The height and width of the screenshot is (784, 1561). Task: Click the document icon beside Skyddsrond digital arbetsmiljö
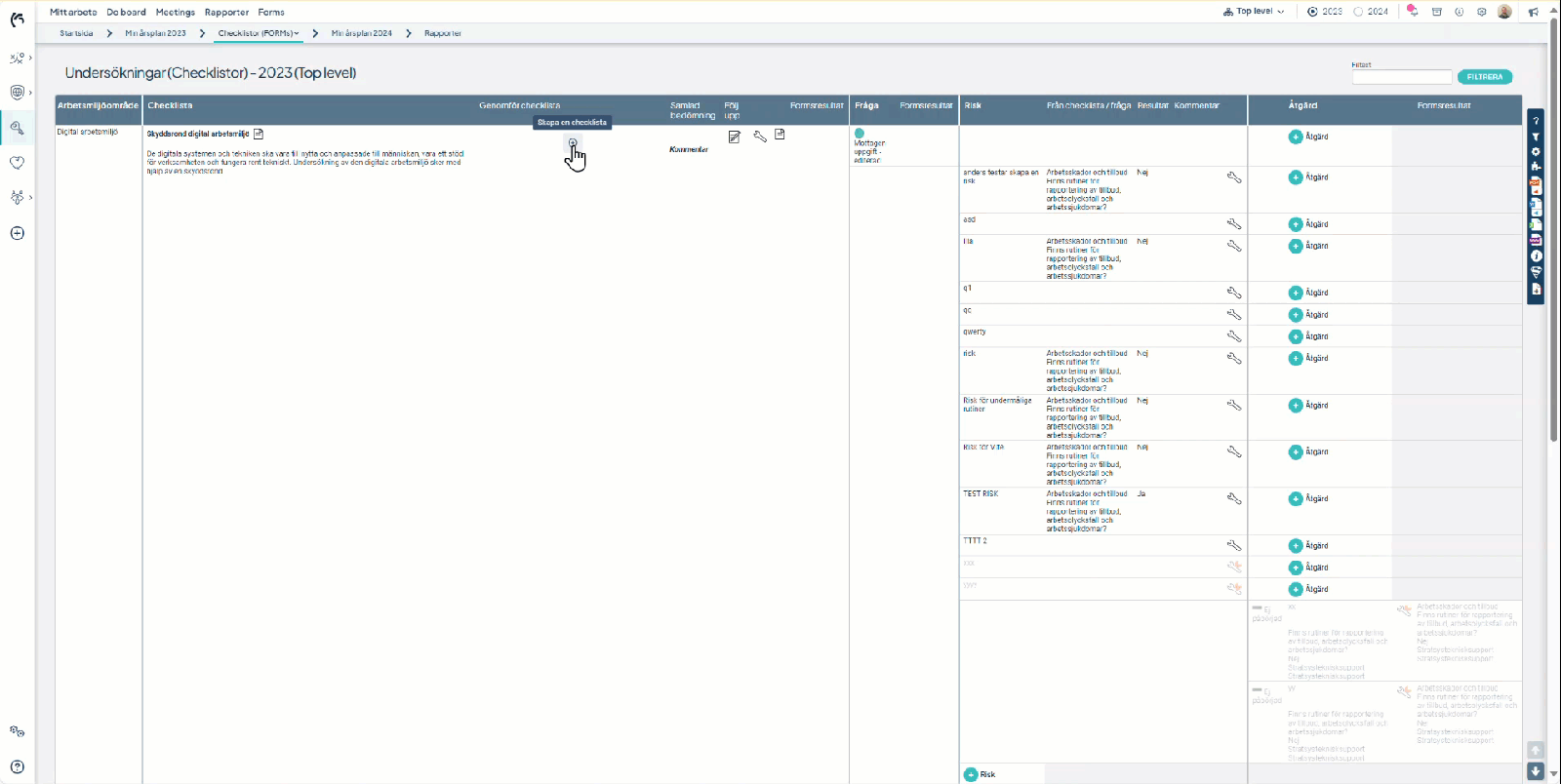point(259,134)
